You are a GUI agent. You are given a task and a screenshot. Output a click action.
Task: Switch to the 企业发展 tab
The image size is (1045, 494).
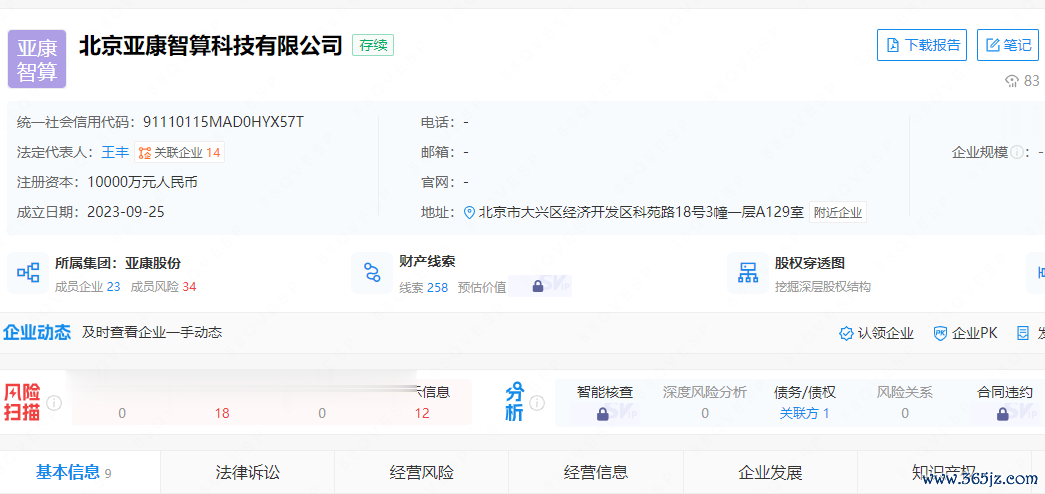point(770,473)
